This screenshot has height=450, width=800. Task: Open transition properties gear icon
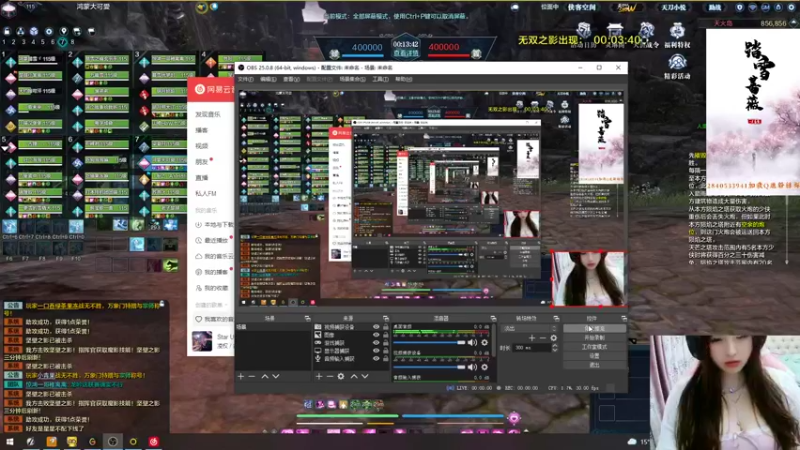pyautogui.click(x=554, y=338)
